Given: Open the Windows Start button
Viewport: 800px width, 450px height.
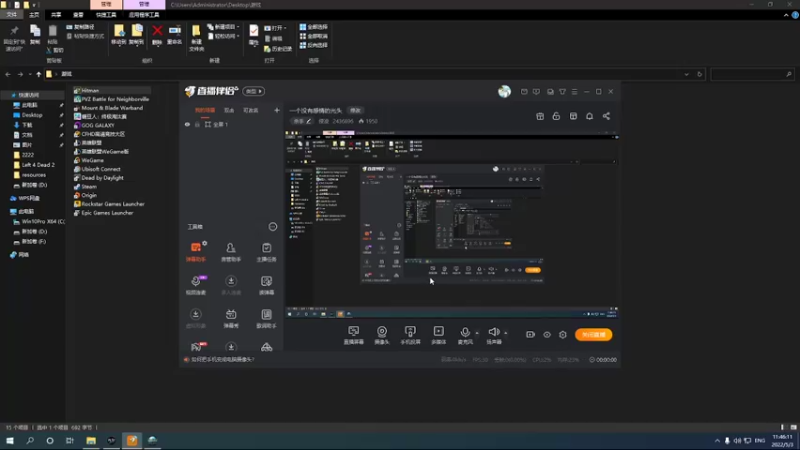Looking at the screenshot, I should [10, 441].
